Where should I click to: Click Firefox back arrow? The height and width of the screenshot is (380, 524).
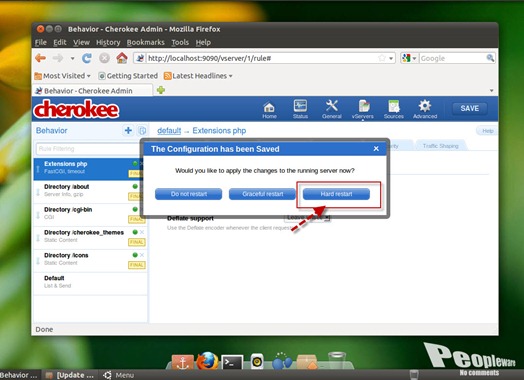click(x=40, y=58)
